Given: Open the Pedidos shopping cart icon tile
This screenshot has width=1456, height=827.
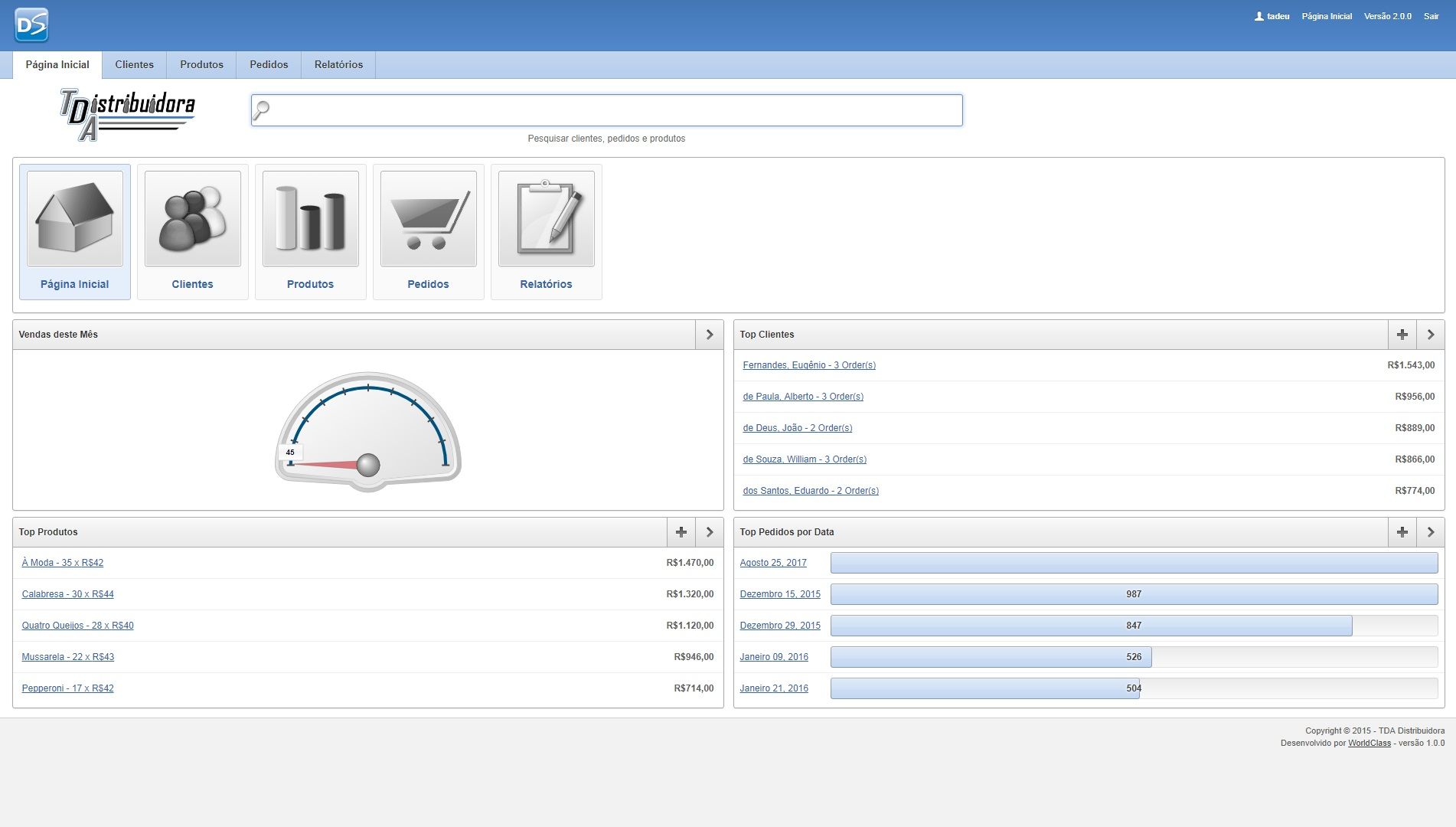Looking at the screenshot, I should pyautogui.click(x=428, y=219).
